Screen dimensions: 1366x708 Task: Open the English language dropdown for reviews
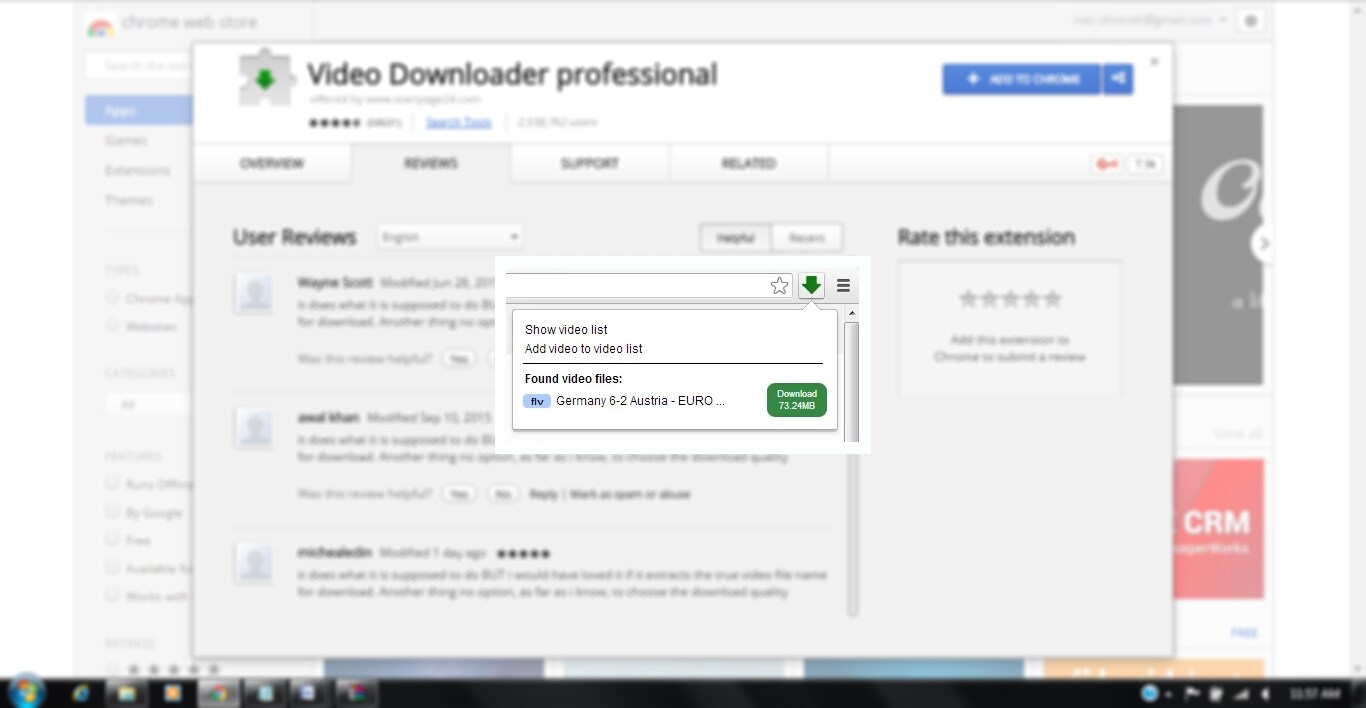coord(450,237)
